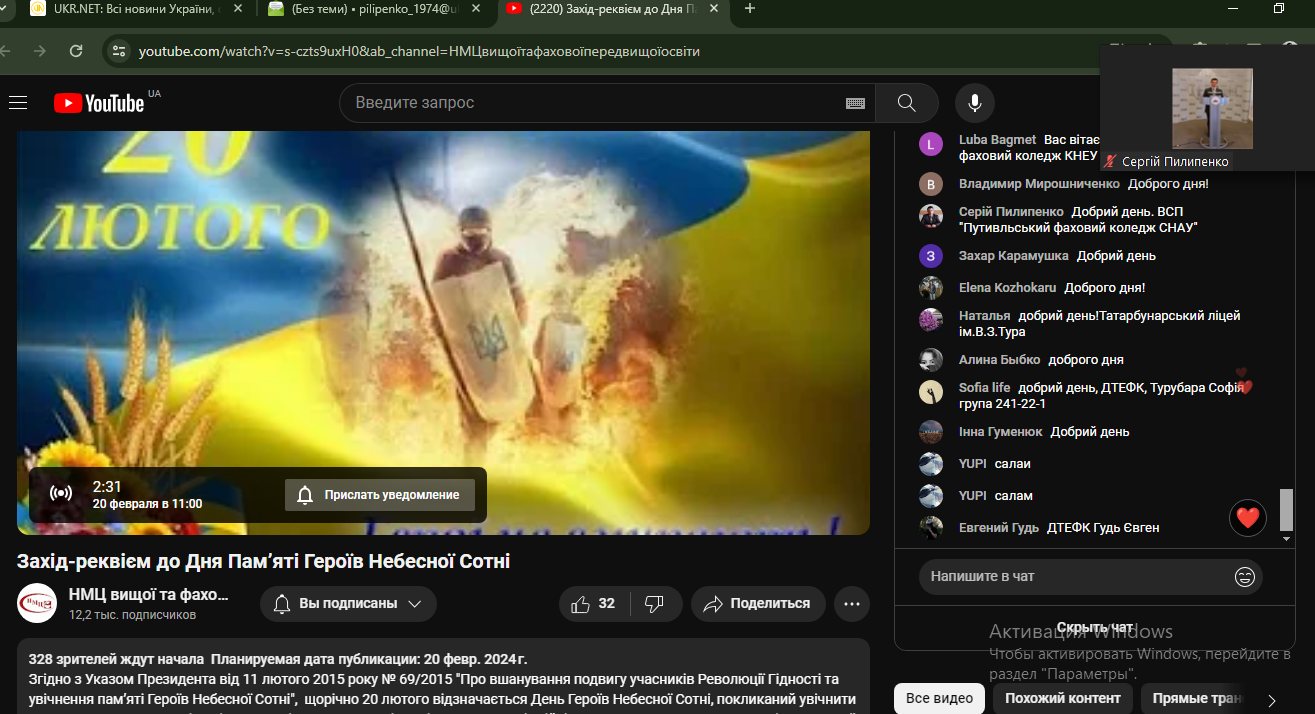Reload the page with the refresh icon
This screenshot has height=714, width=1315.
coord(76,51)
